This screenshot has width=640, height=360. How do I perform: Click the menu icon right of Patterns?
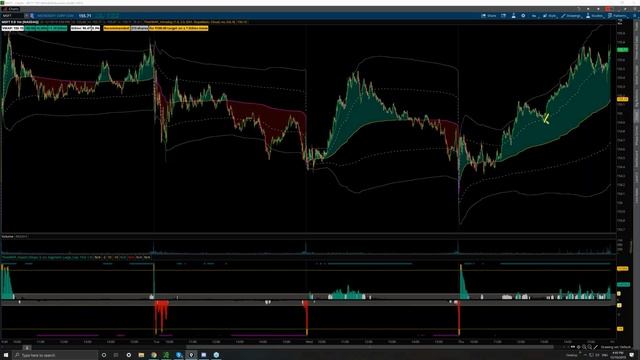[x=635, y=16]
